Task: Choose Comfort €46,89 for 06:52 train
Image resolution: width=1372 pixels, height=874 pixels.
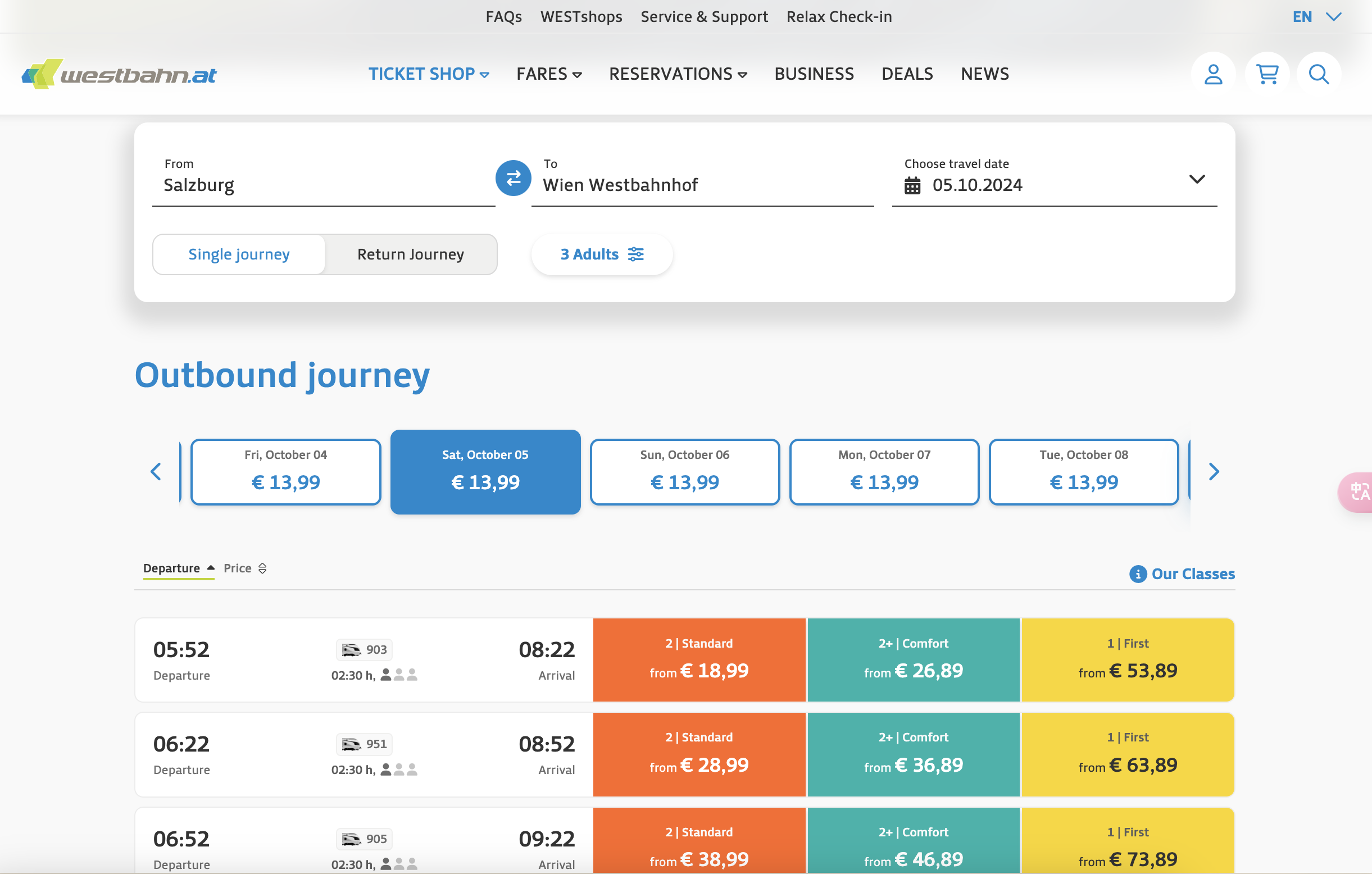Action: (x=914, y=840)
